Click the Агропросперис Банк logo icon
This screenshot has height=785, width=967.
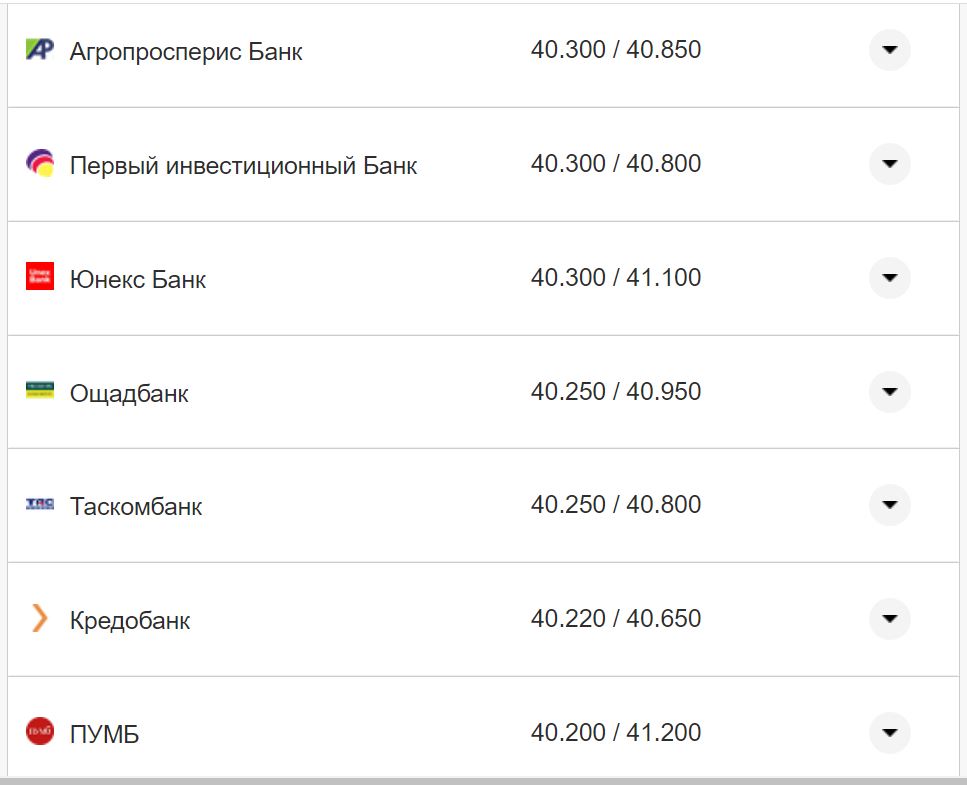click(40, 48)
